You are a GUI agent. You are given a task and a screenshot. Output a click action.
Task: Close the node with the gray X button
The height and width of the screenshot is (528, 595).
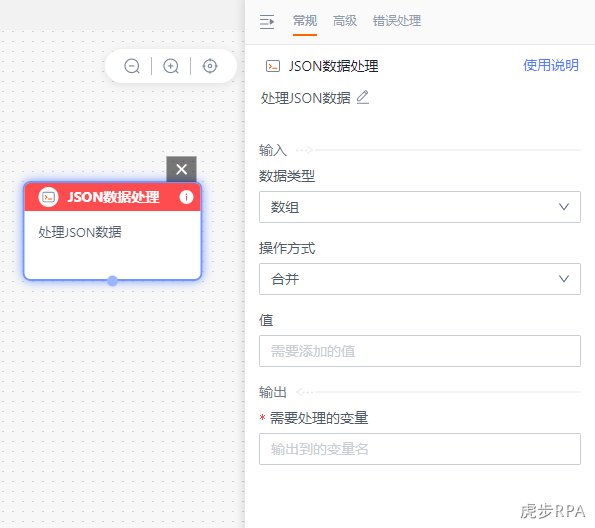[181, 169]
